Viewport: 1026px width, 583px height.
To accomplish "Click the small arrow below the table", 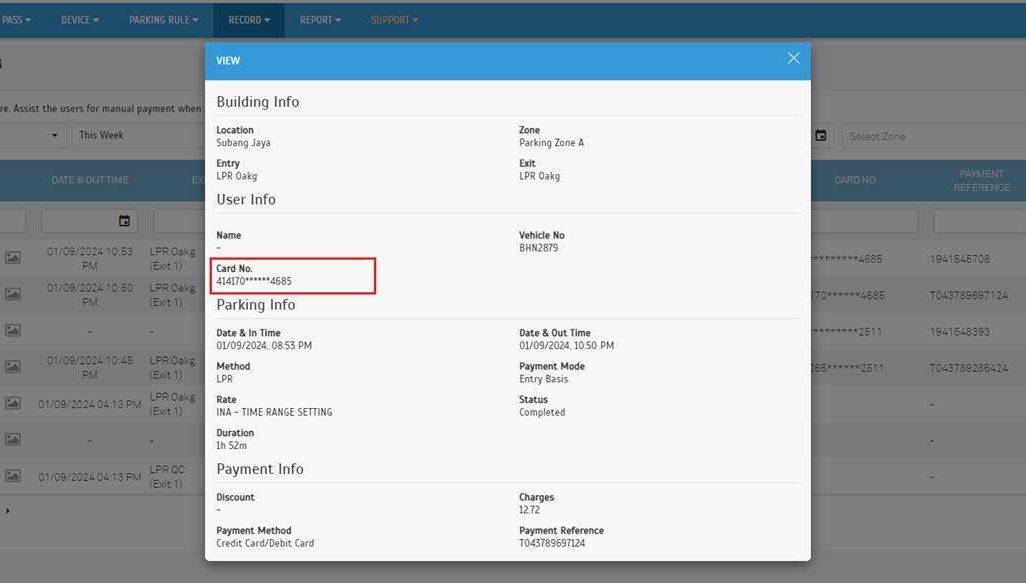I will (7, 511).
